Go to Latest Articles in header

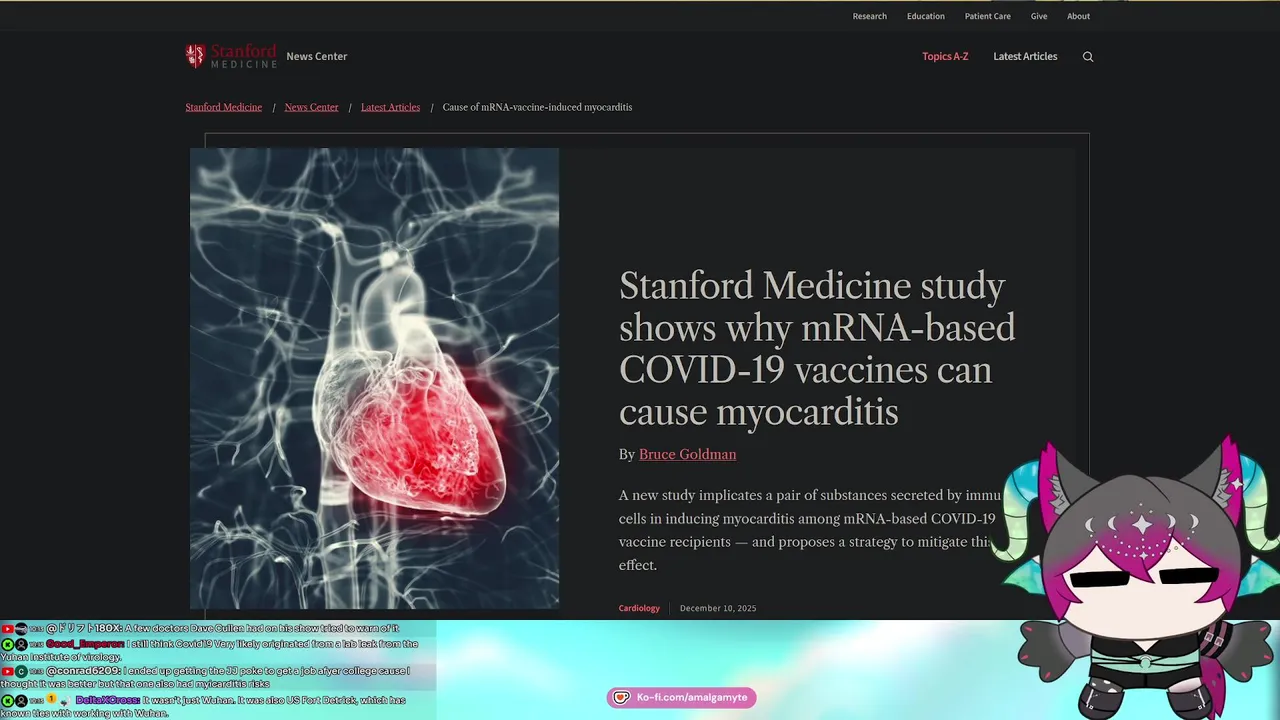coord(1025,56)
